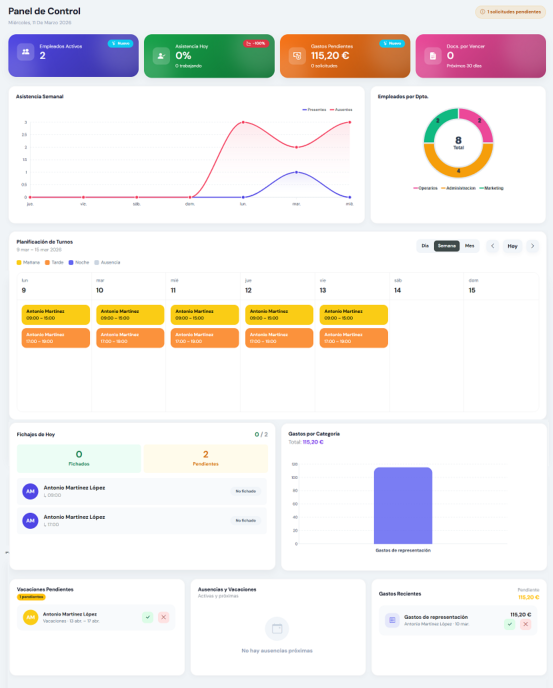Image resolution: width=553 pixels, height=688 pixels.
Task: Open Wednesday 11 morning shift card
Action: pyautogui.click(x=205, y=315)
